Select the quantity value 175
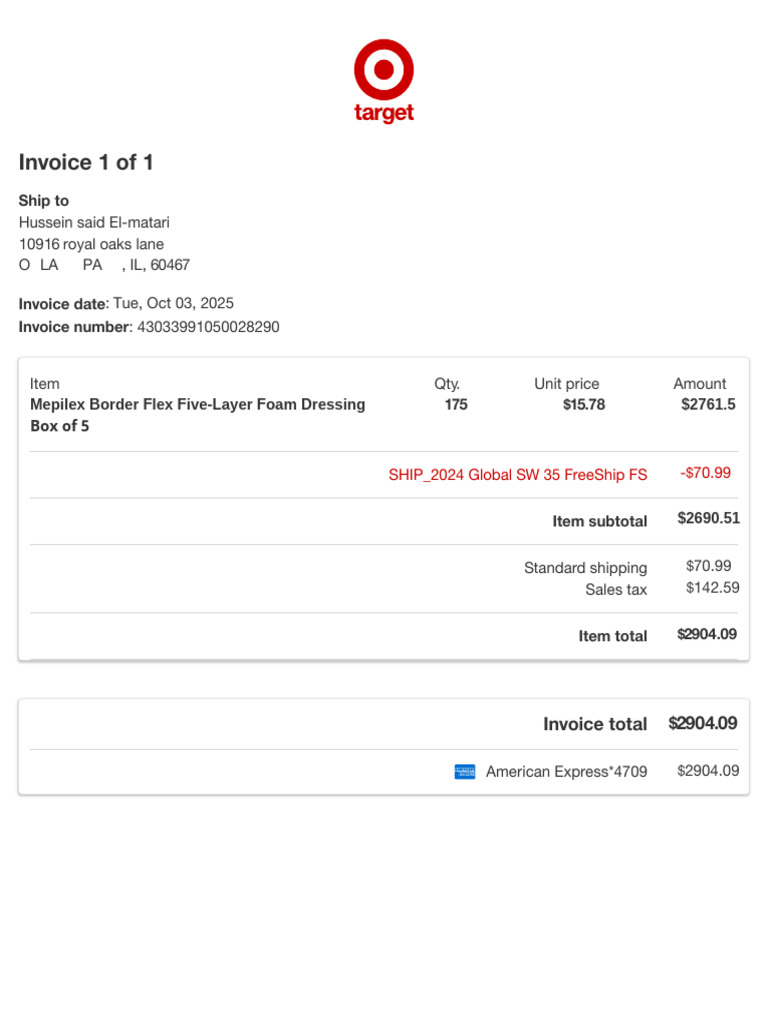This screenshot has height=1024, width=768. tap(456, 404)
